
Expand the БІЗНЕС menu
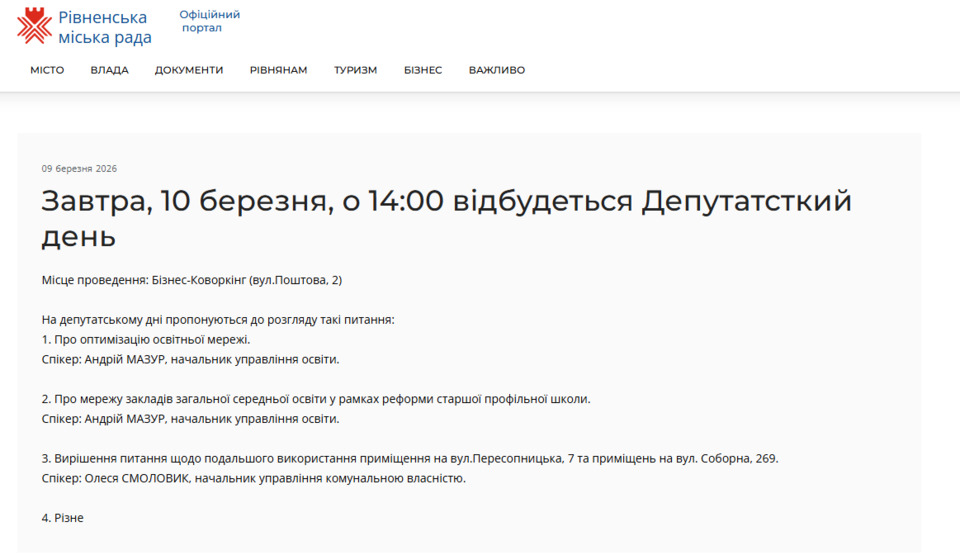pyautogui.click(x=423, y=70)
